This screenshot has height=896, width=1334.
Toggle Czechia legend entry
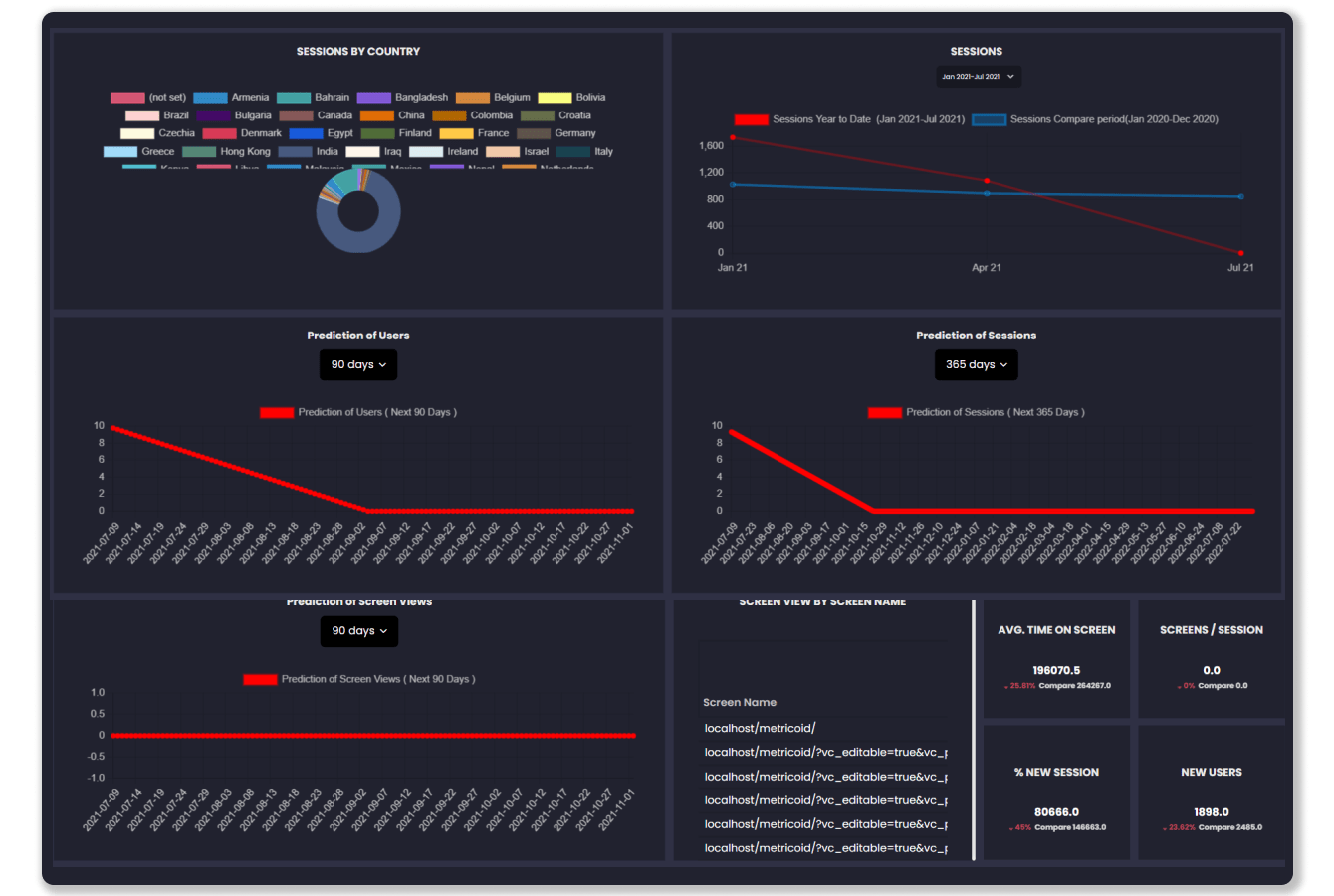(157, 133)
